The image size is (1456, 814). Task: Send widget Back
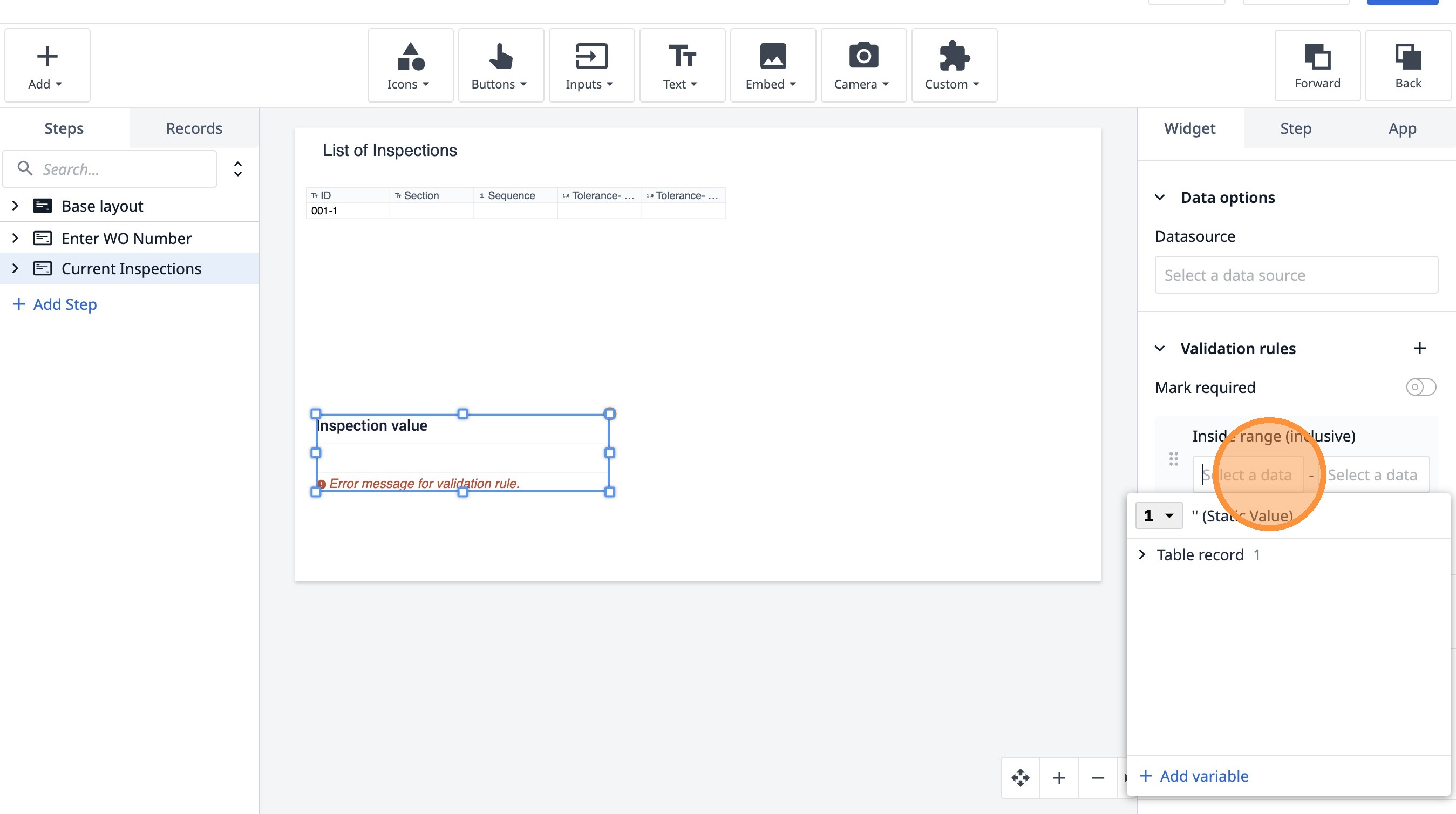[x=1407, y=65]
